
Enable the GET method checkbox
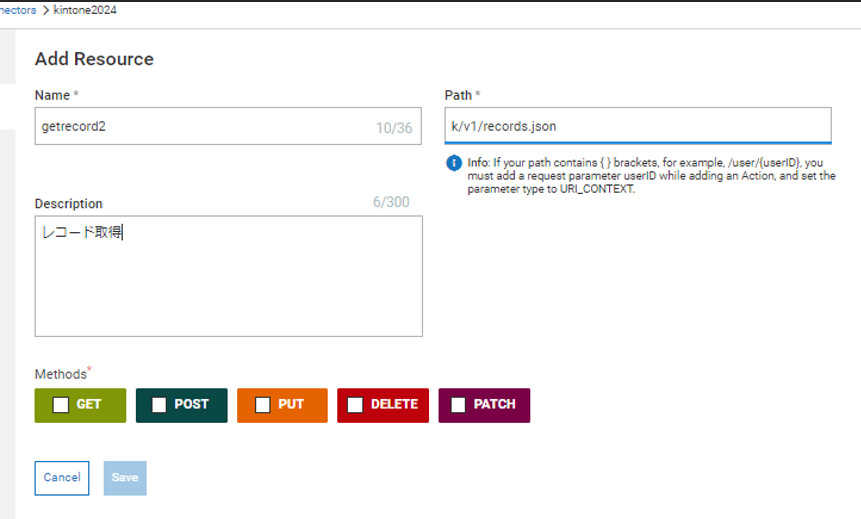click(x=60, y=405)
